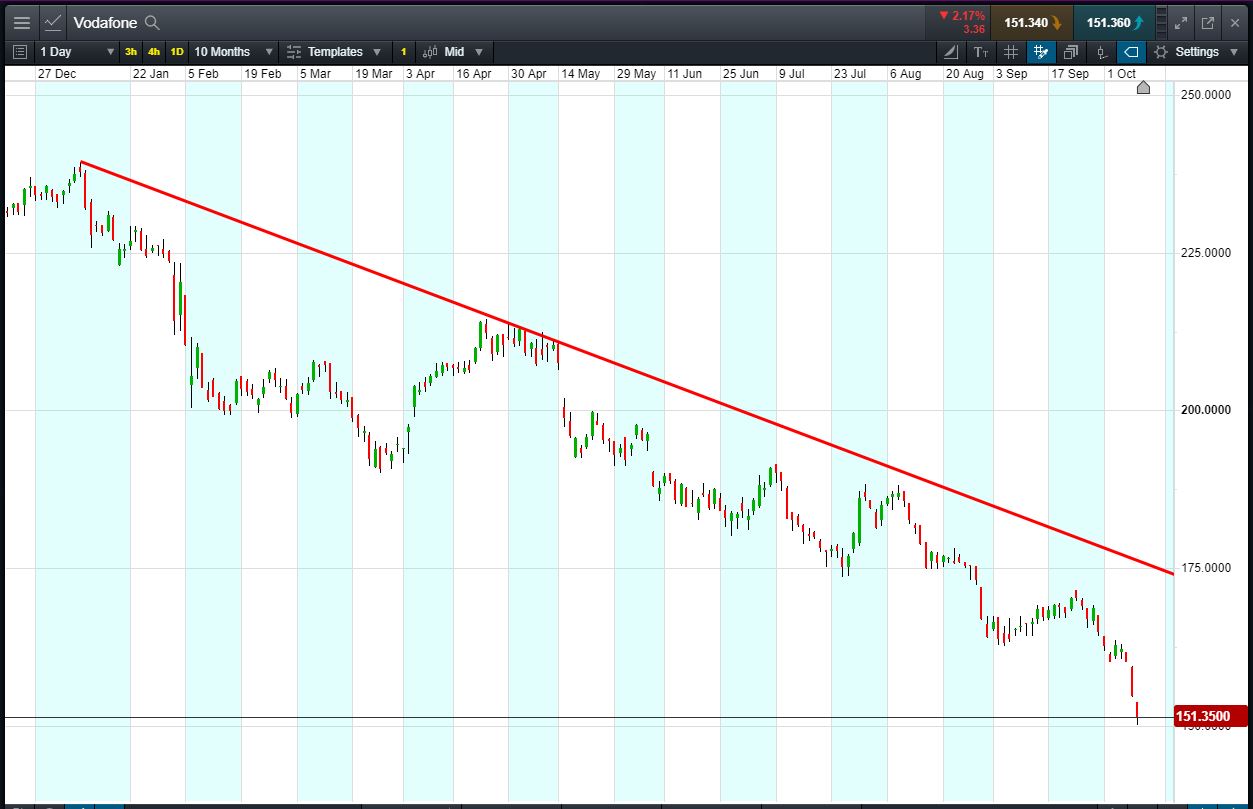Click the 250.0000 price axis label

(1205, 95)
